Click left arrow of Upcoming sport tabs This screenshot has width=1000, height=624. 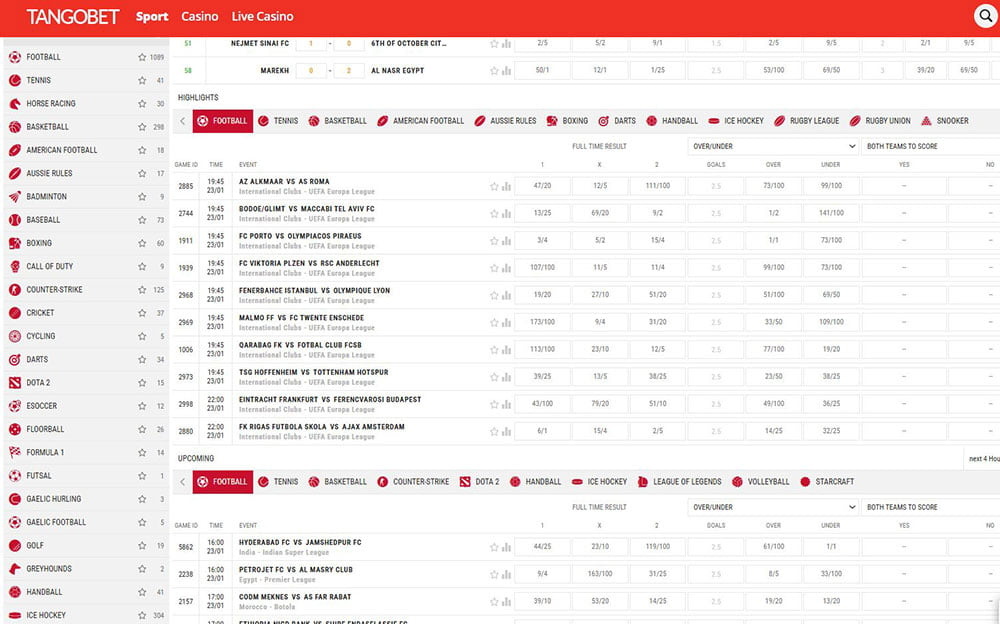coord(182,482)
